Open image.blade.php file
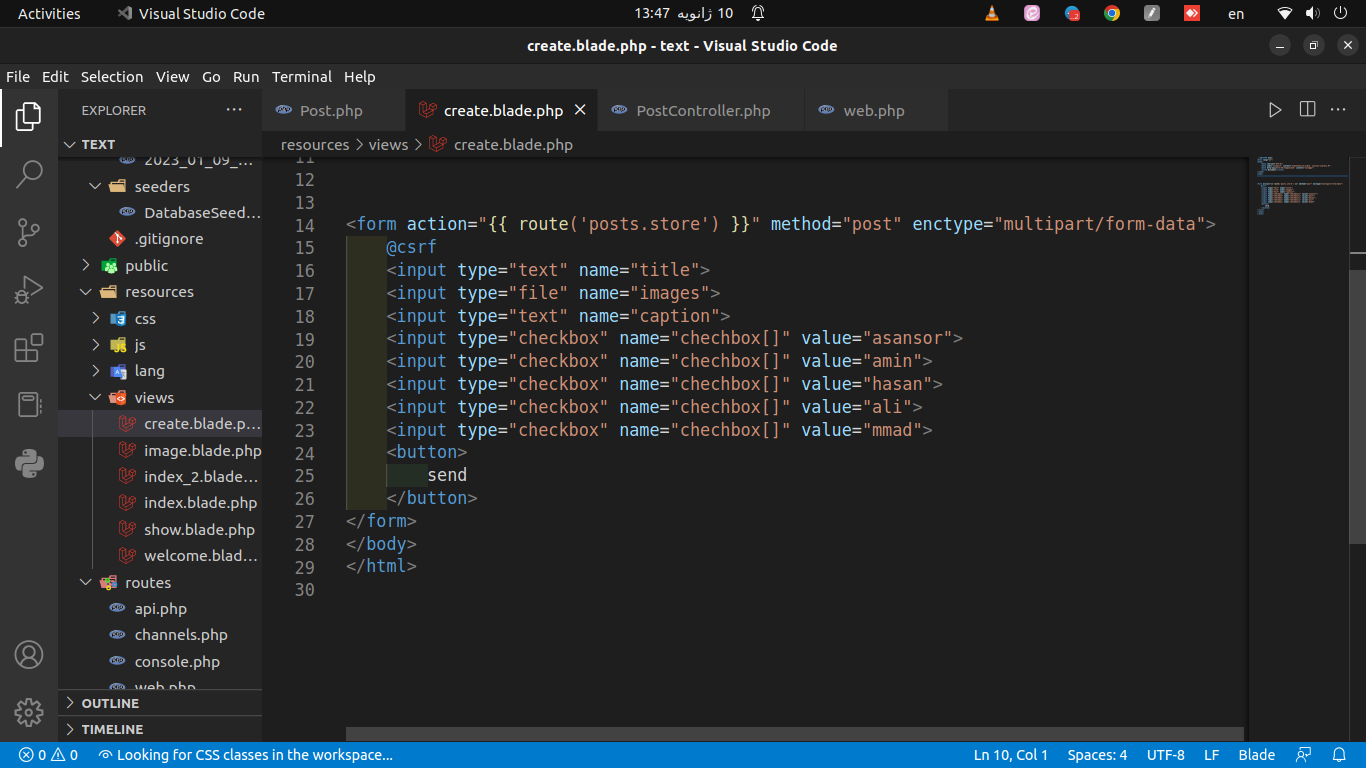Screen dimensions: 1366x768 click(x=160, y=450)
